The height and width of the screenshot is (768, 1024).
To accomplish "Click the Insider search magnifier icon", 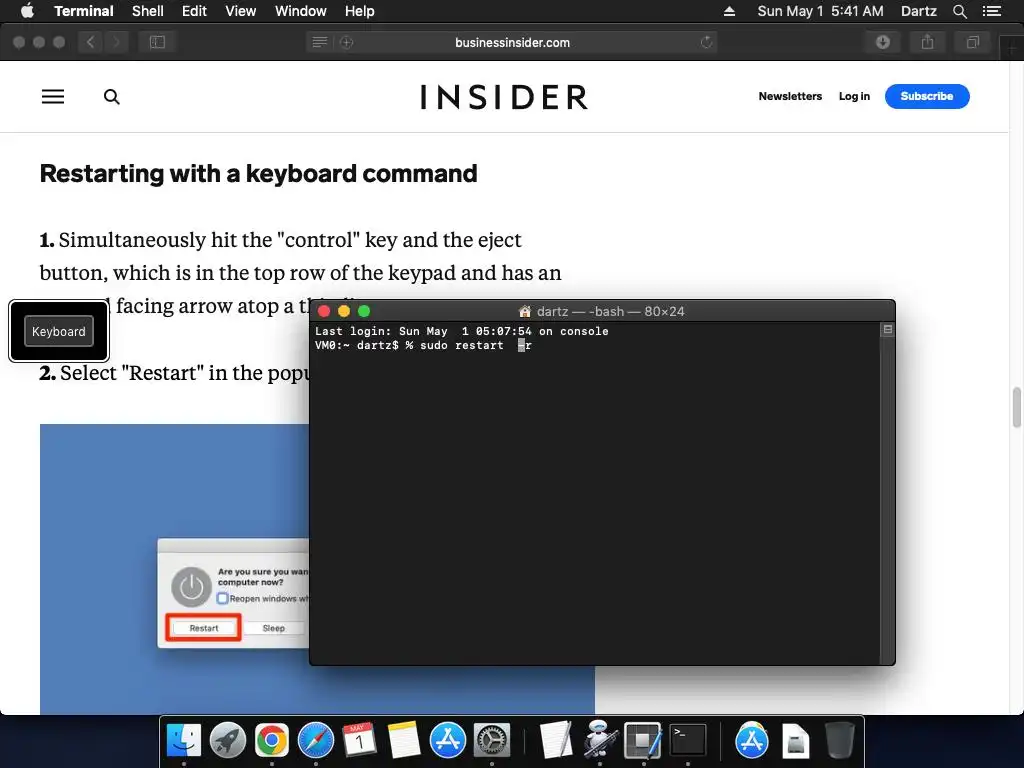I will [x=112, y=97].
